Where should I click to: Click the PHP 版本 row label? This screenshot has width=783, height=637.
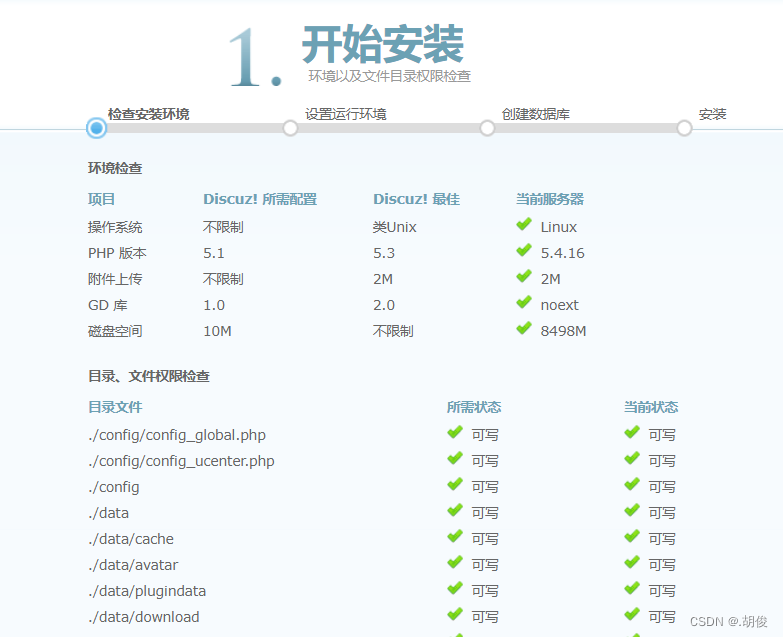117,253
